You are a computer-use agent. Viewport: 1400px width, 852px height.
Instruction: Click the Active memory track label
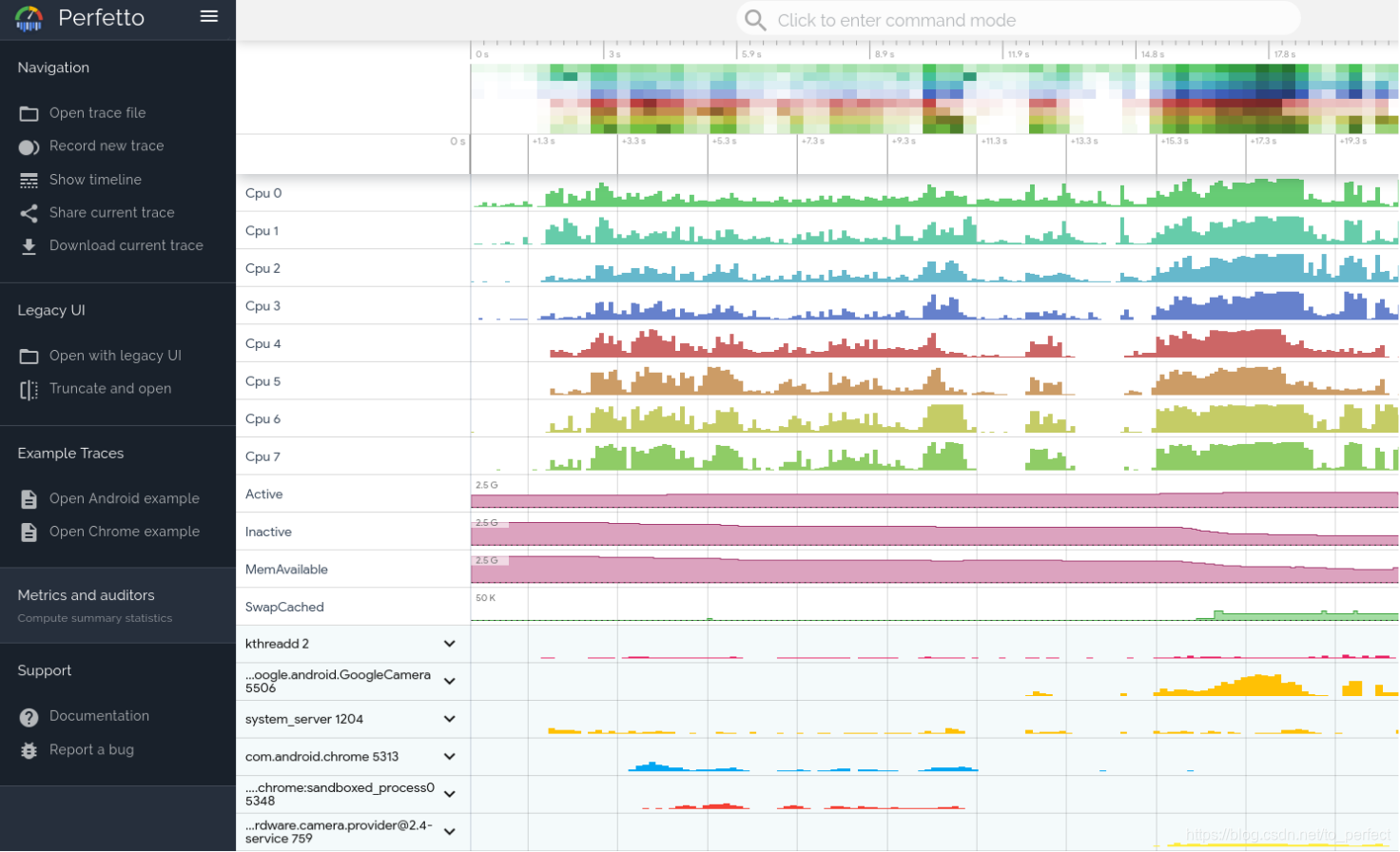(x=264, y=494)
